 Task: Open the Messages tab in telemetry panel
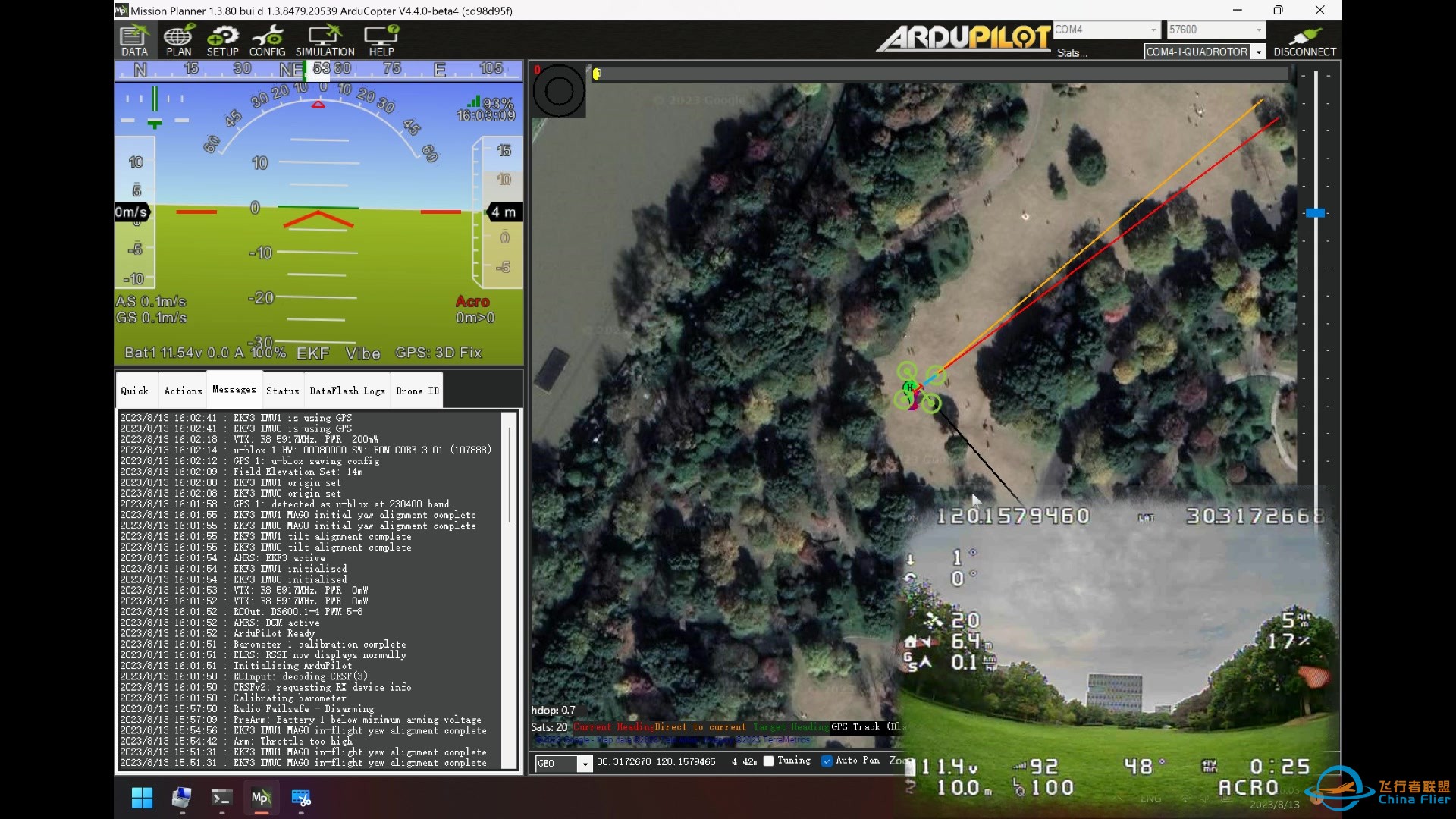[x=234, y=390]
